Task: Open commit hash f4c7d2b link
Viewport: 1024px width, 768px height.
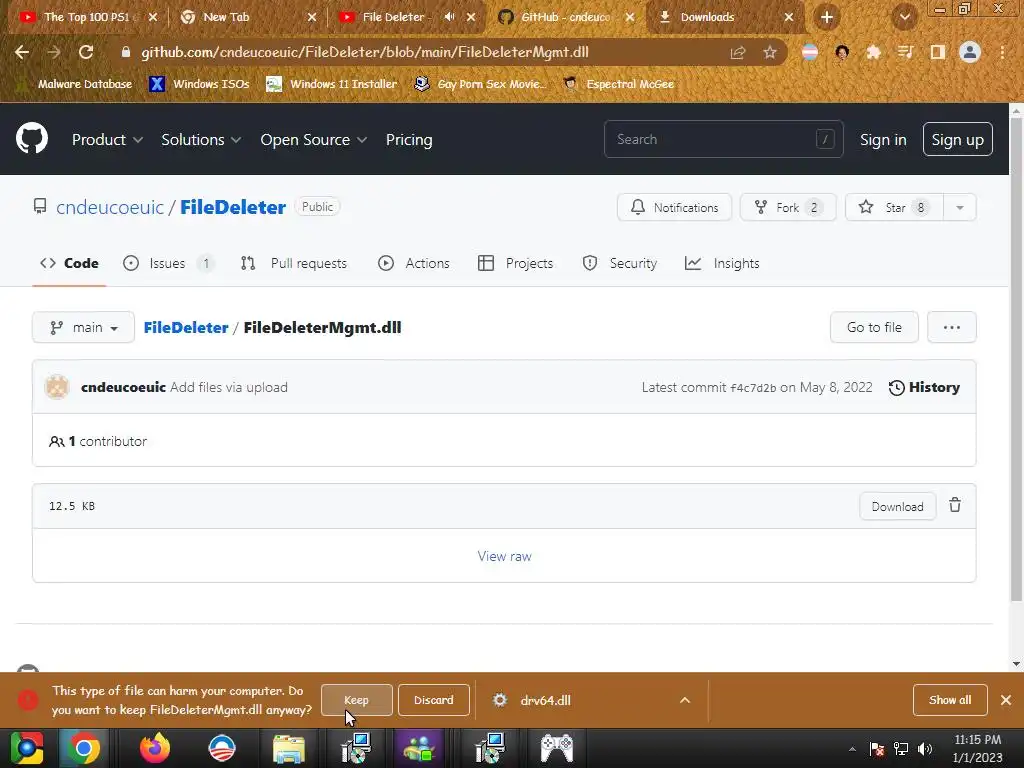Action: click(753, 388)
